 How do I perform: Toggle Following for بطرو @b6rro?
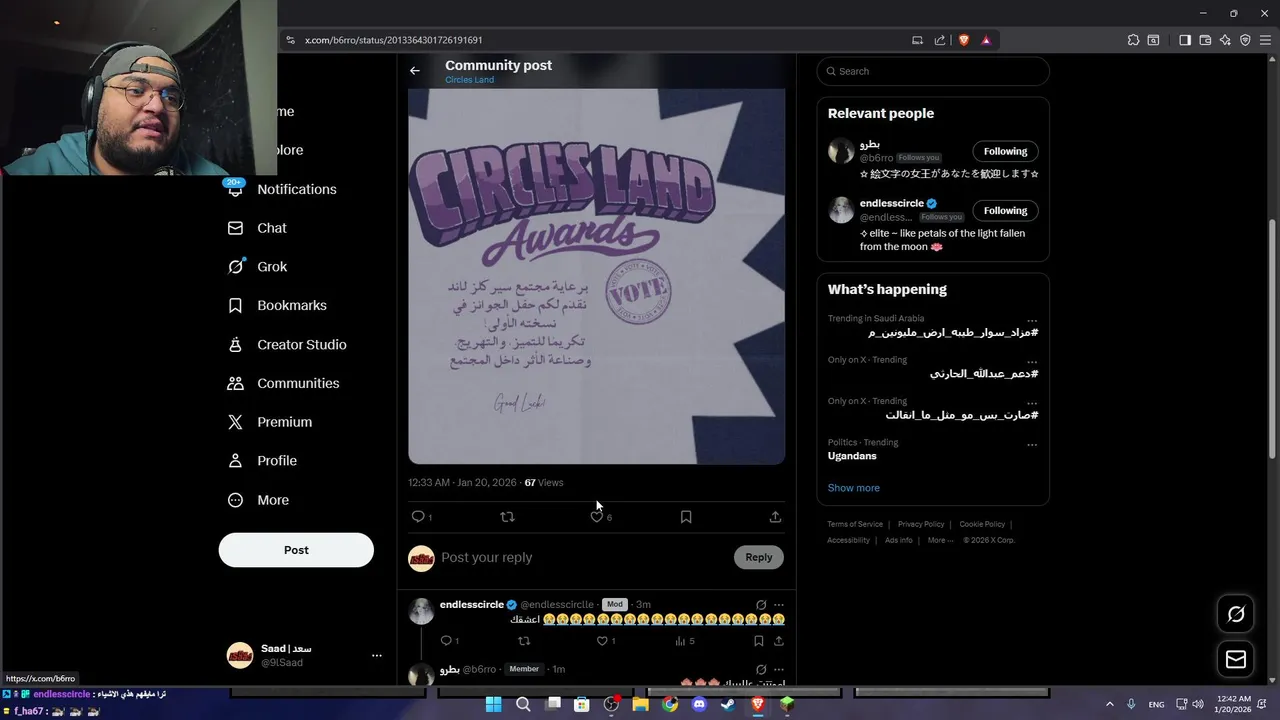click(x=1005, y=151)
